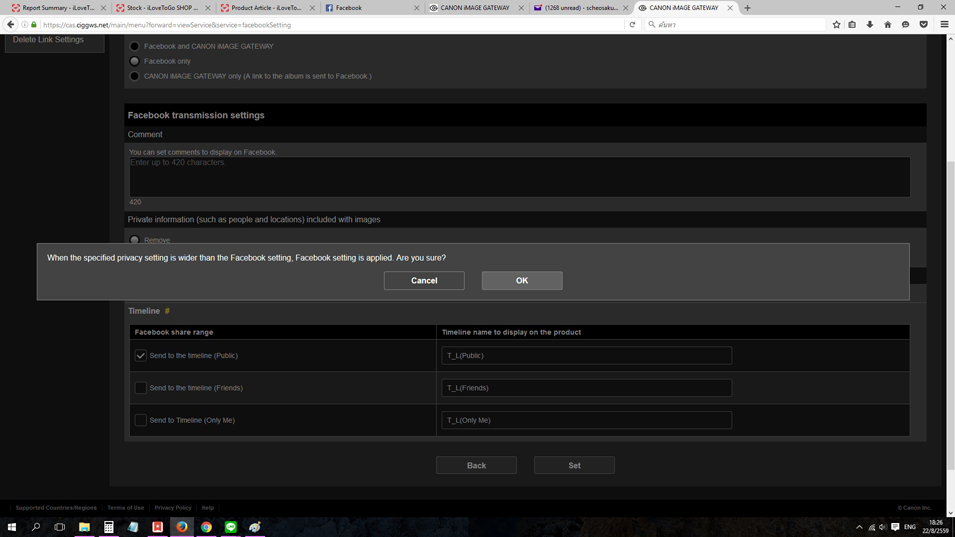Cancel the privacy setting dialog
Image resolution: width=955 pixels, height=537 pixels.
click(x=424, y=281)
